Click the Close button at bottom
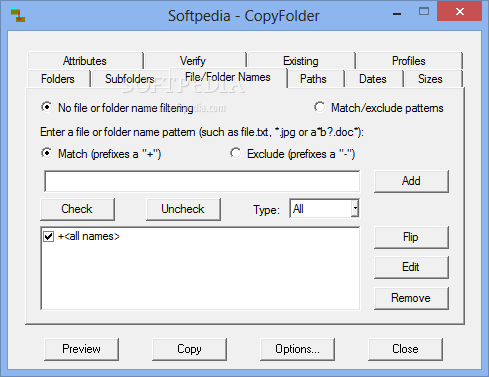 click(x=405, y=349)
